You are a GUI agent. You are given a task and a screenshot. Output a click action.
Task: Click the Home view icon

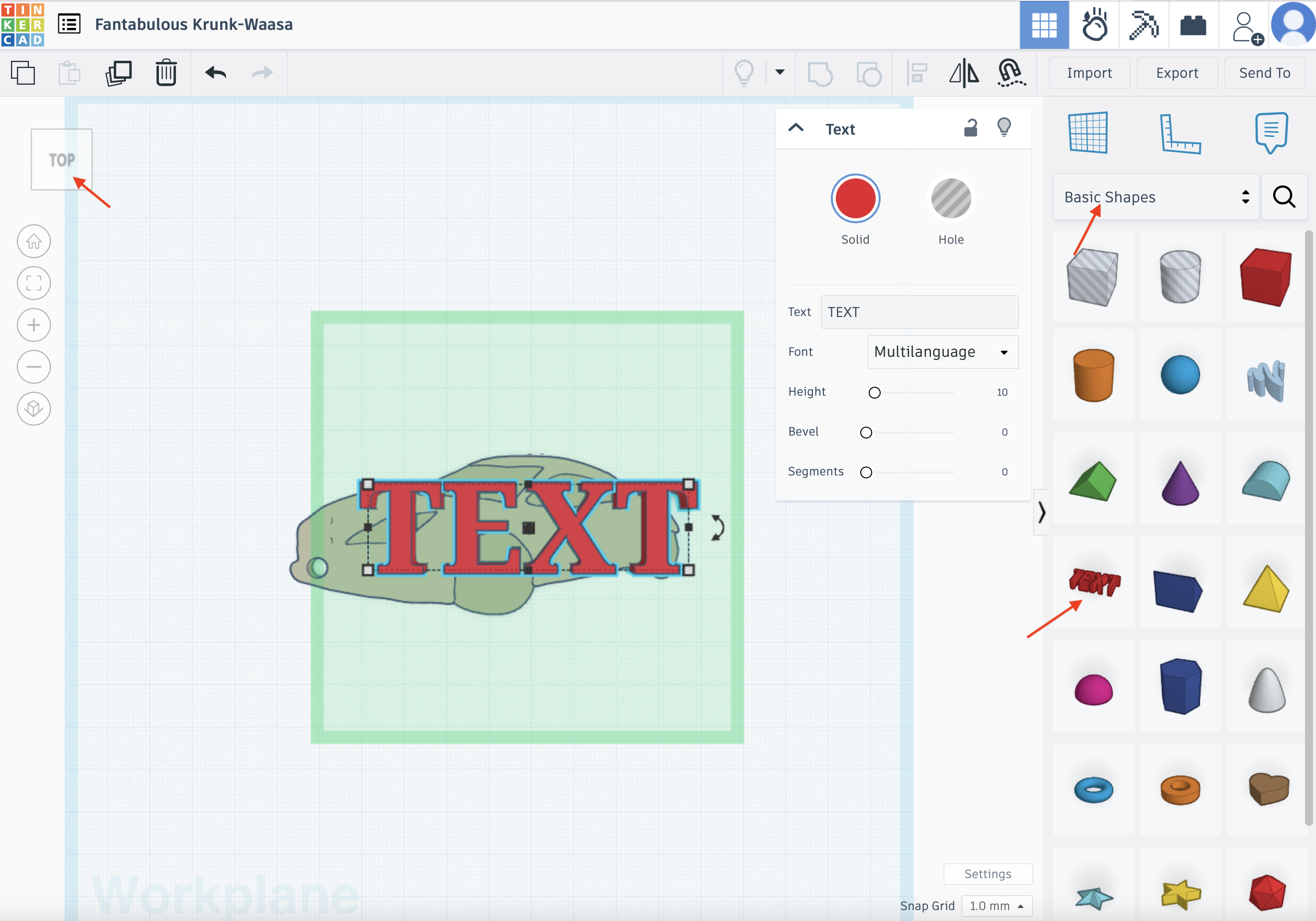(x=34, y=241)
